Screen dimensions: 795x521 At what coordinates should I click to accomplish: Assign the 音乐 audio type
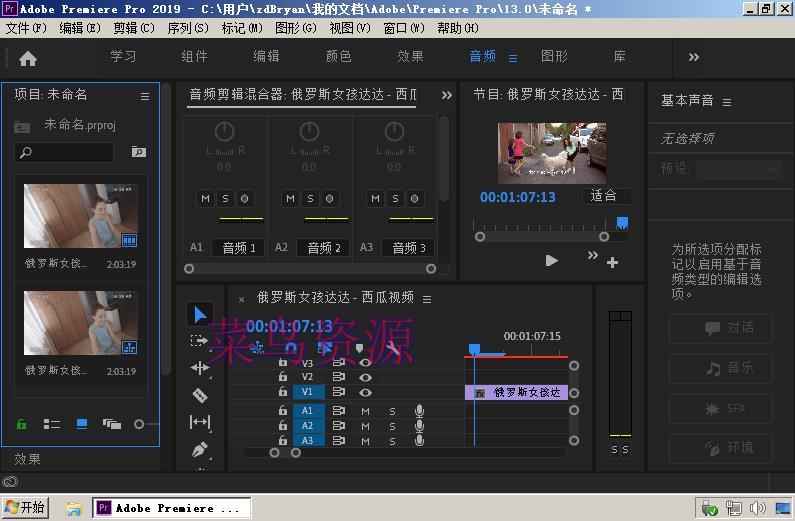pos(721,368)
